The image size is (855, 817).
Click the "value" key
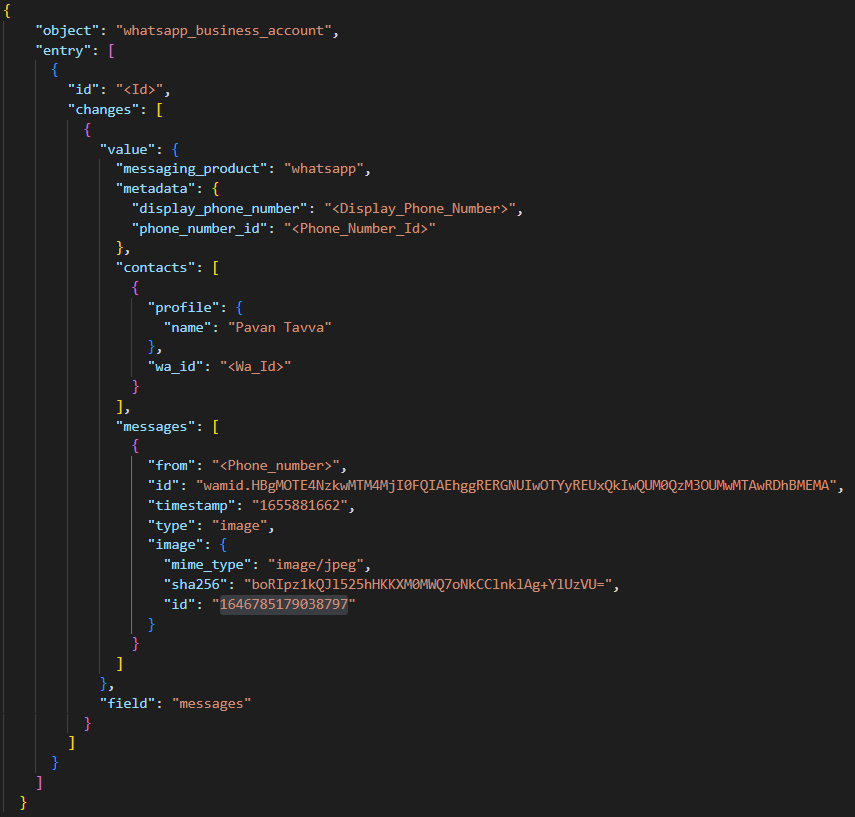128,149
